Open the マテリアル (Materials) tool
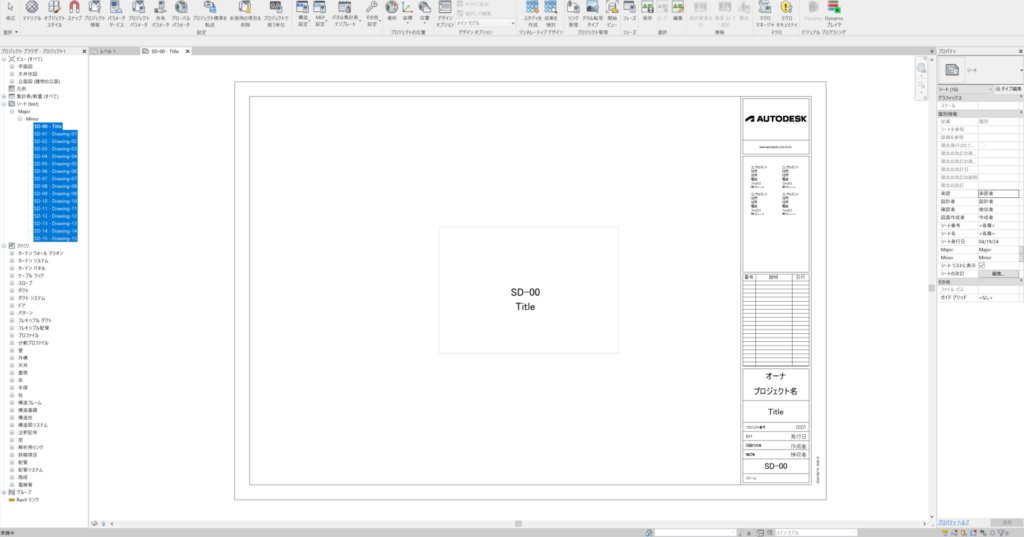Screen dimensions: 1024x537 (32, 11)
